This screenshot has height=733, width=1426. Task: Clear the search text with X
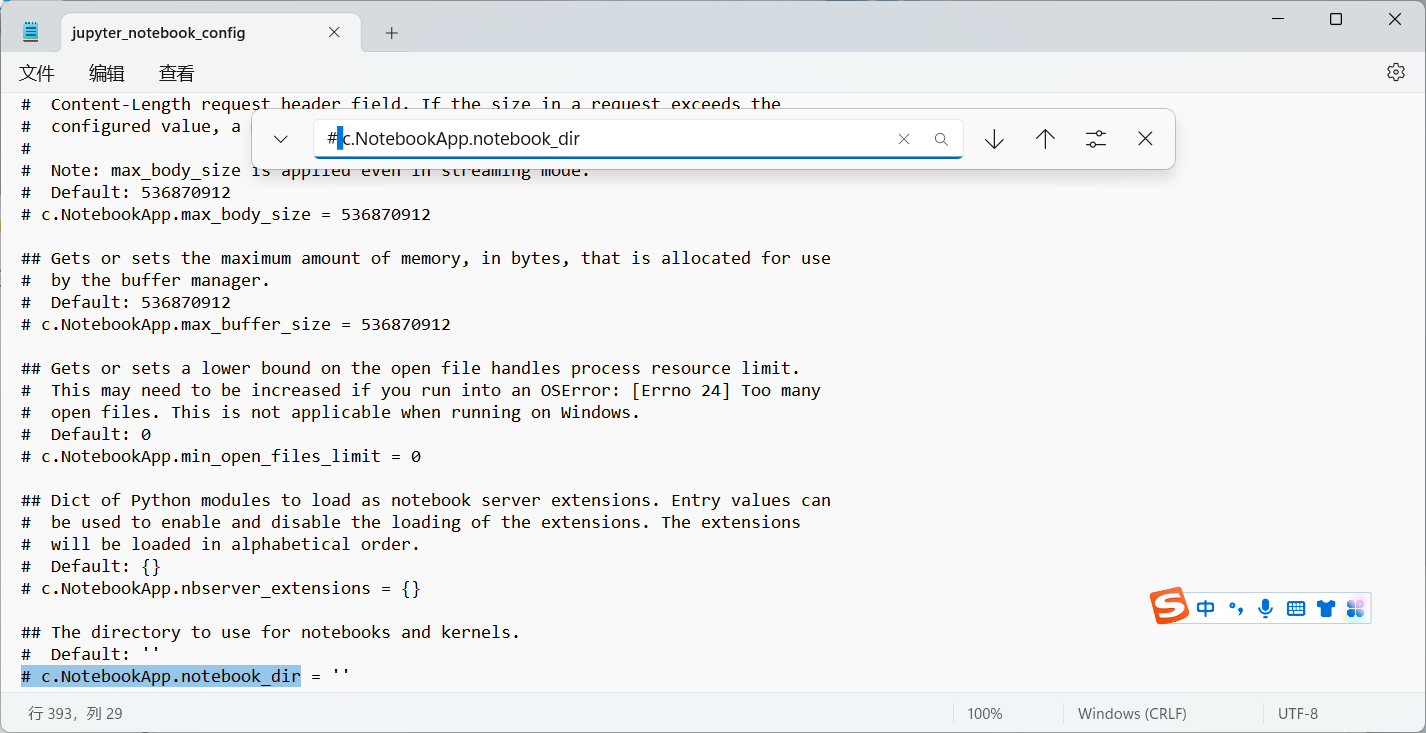(x=904, y=139)
